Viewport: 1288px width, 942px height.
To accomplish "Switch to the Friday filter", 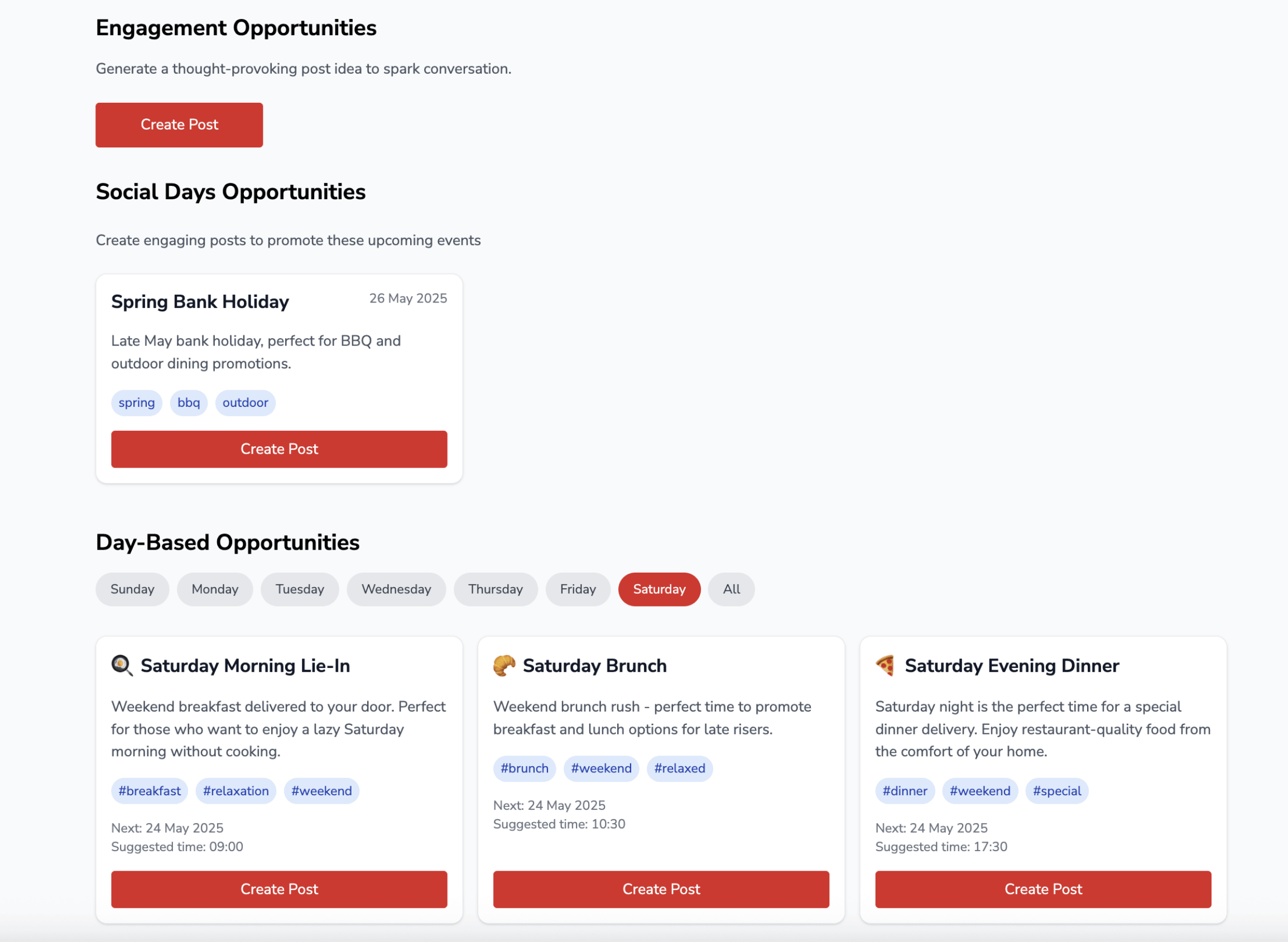I will (x=578, y=589).
